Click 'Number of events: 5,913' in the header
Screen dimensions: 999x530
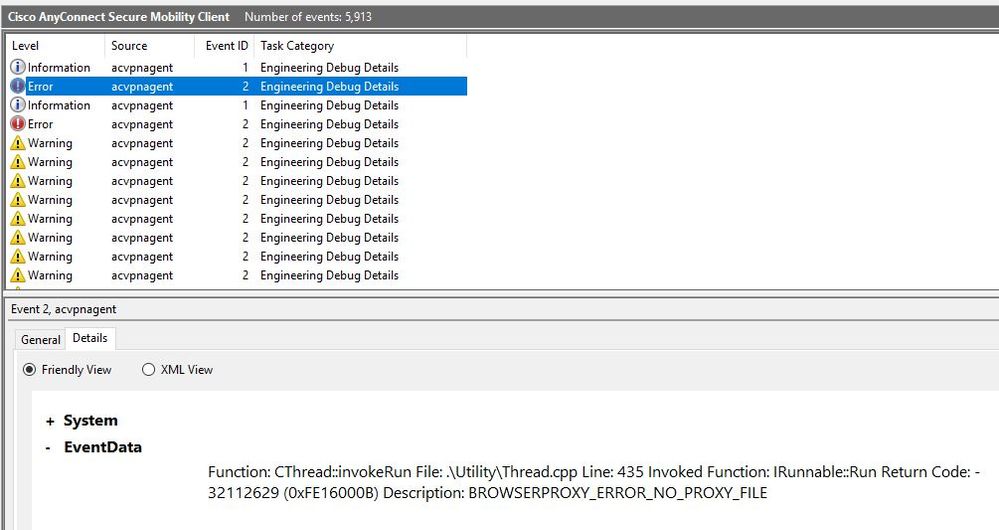308,17
